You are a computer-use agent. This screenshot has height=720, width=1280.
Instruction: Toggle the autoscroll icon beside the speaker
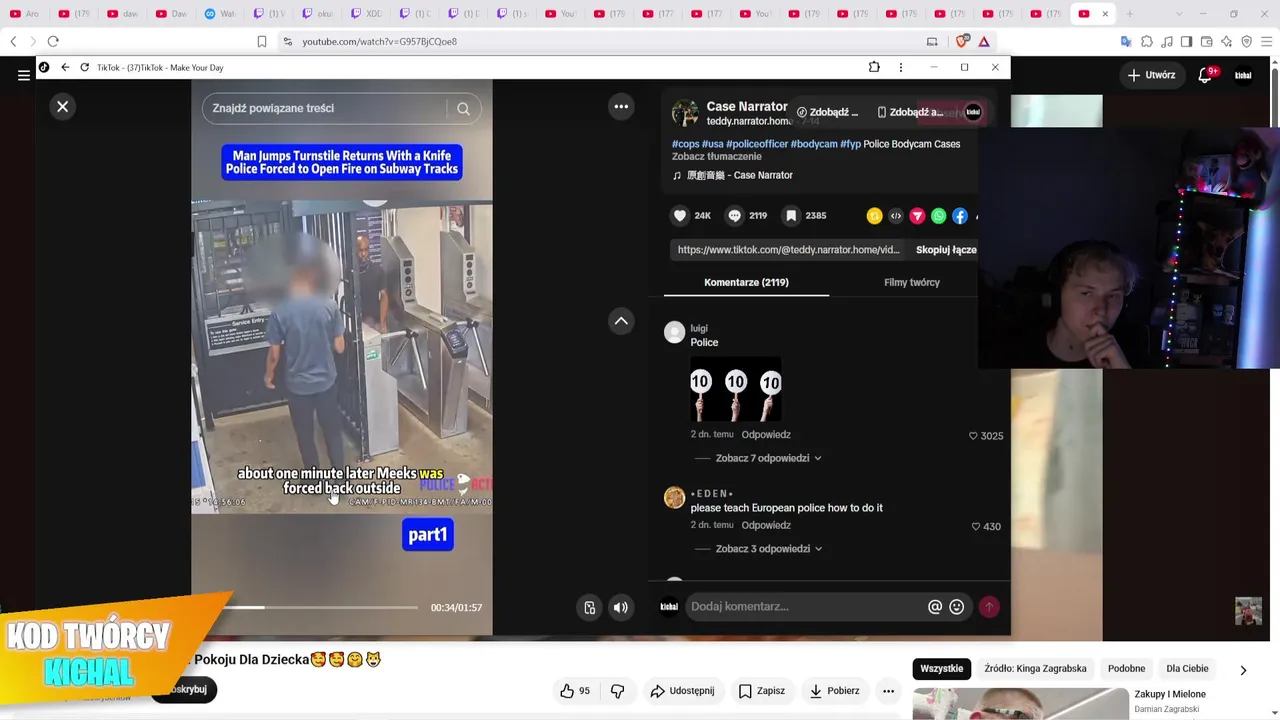click(x=590, y=607)
